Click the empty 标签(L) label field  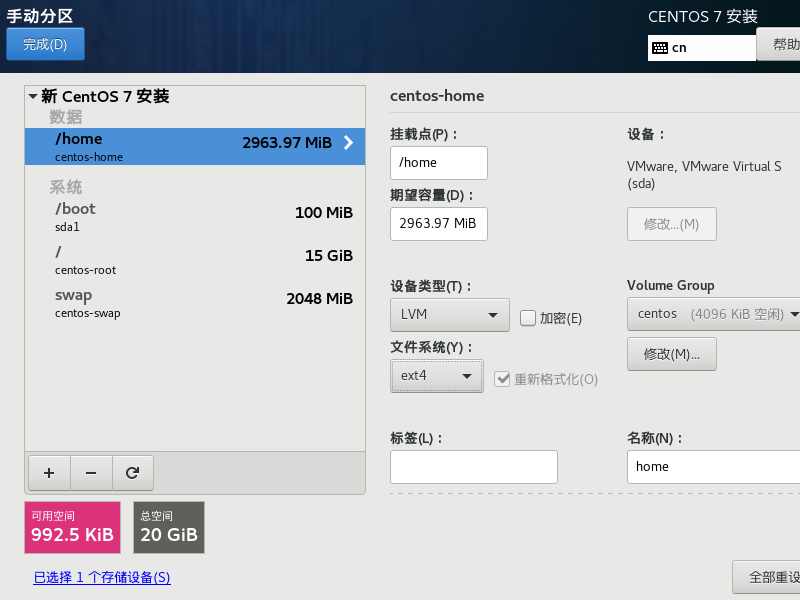pyautogui.click(x=473, y=467)
